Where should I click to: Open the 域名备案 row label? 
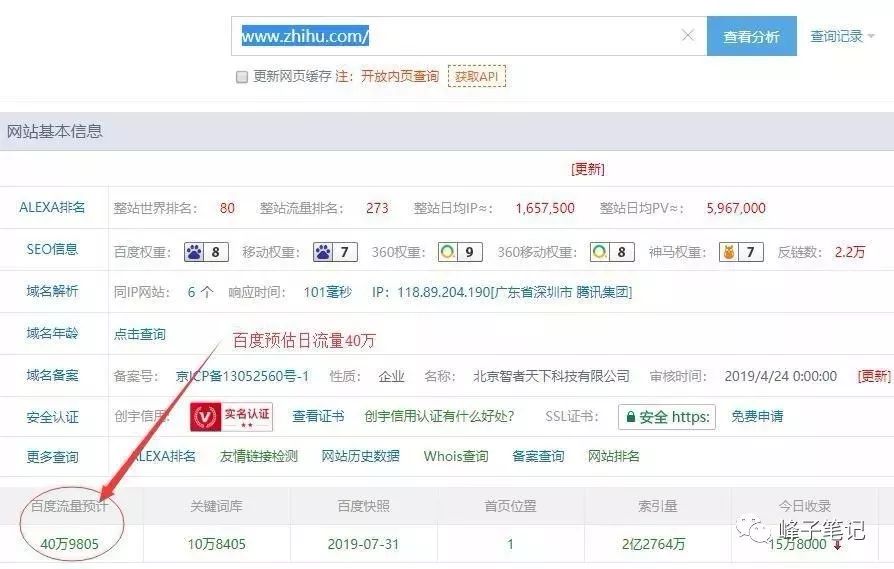coord(52,375)
